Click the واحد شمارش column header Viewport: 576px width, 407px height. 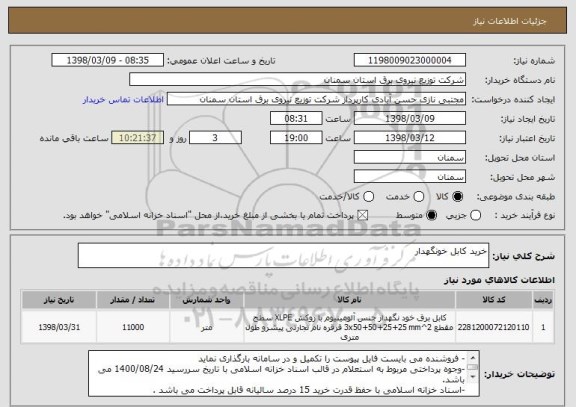(x=206, y=300)
